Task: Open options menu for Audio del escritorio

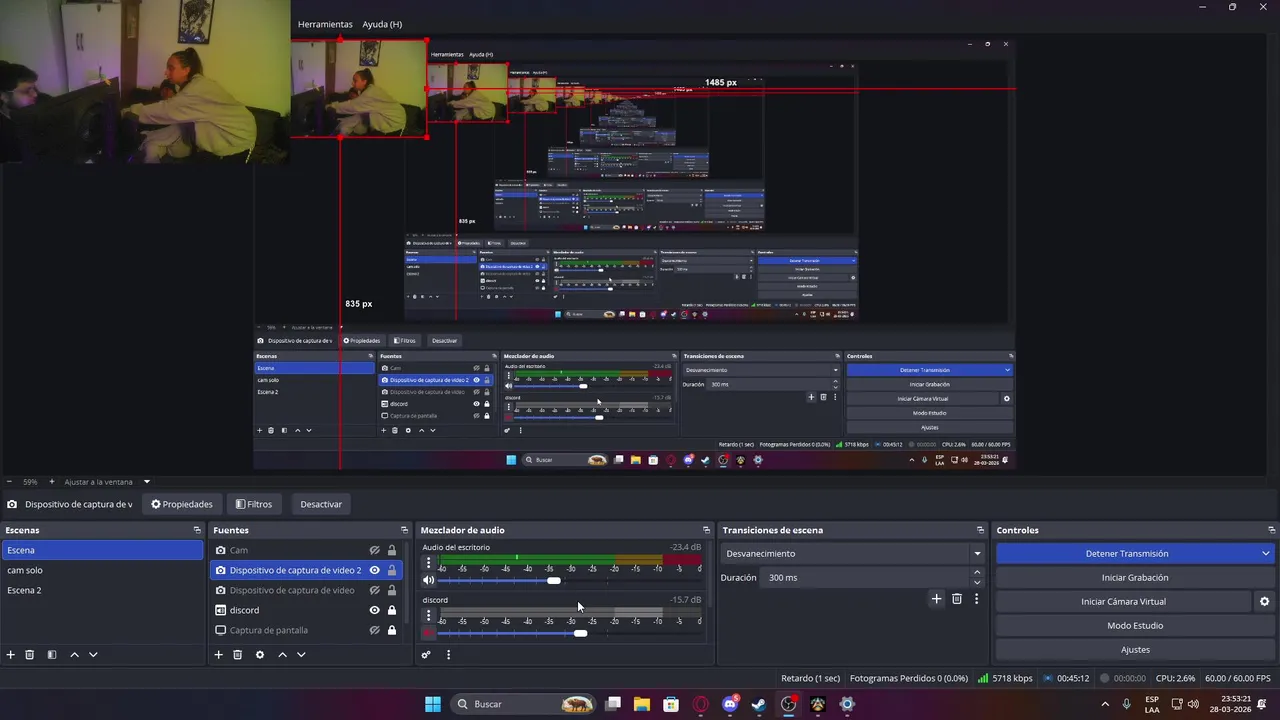Action: click(429, 563)
